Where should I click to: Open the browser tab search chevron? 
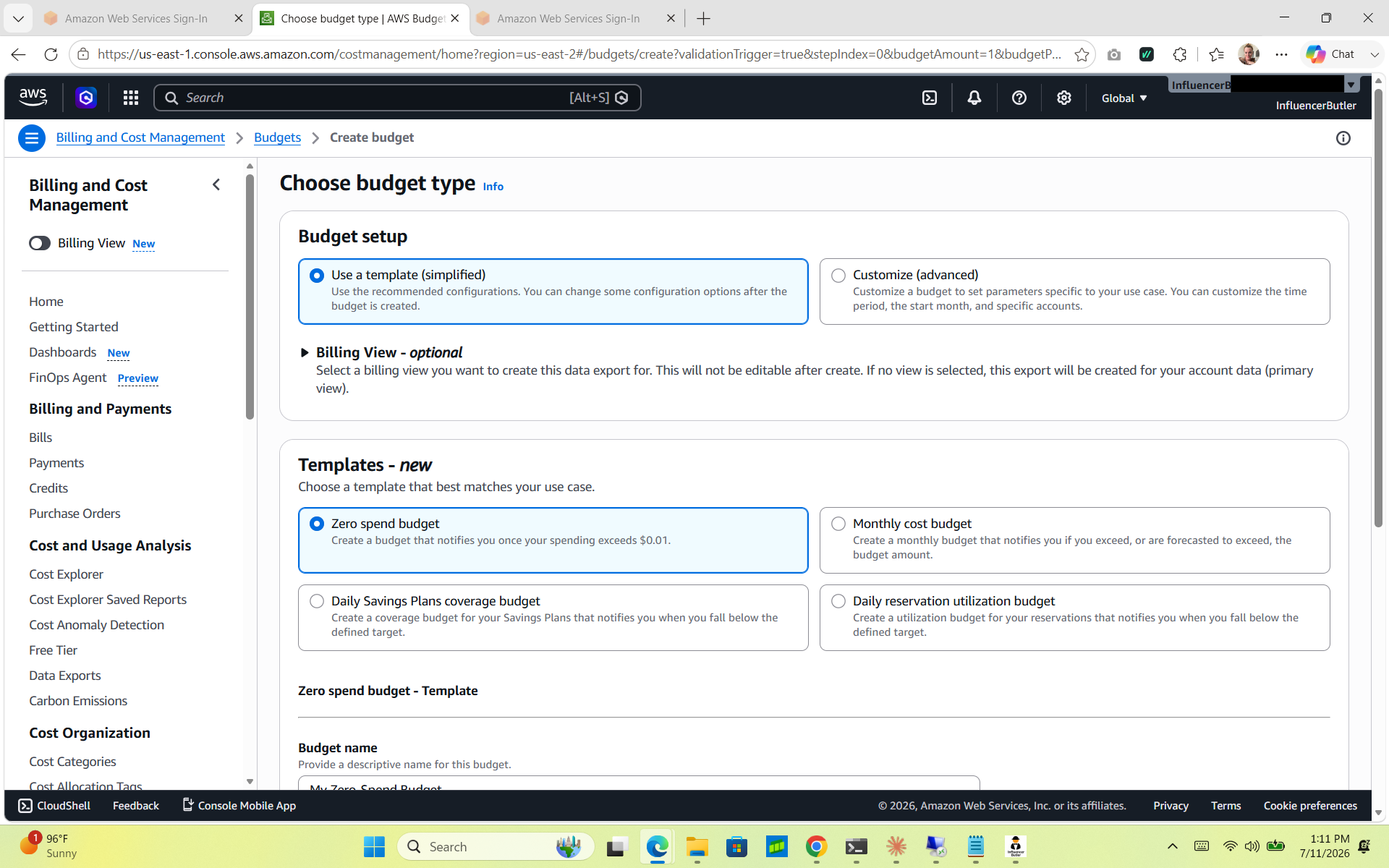tap(18, 19)
